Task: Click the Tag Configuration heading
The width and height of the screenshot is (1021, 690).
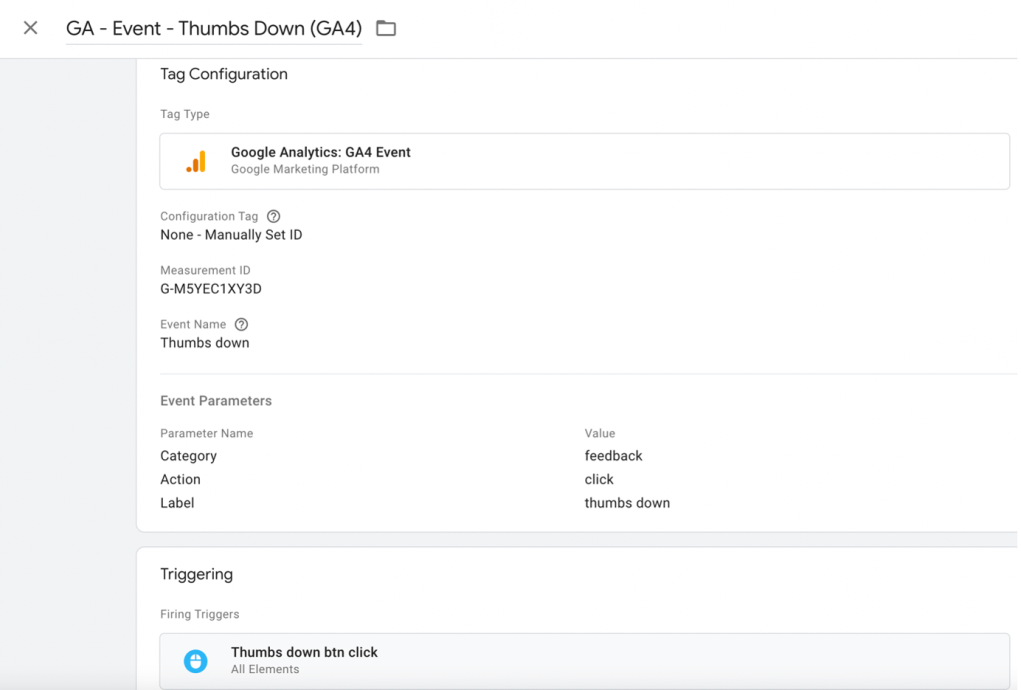Action: click(223, 74)
